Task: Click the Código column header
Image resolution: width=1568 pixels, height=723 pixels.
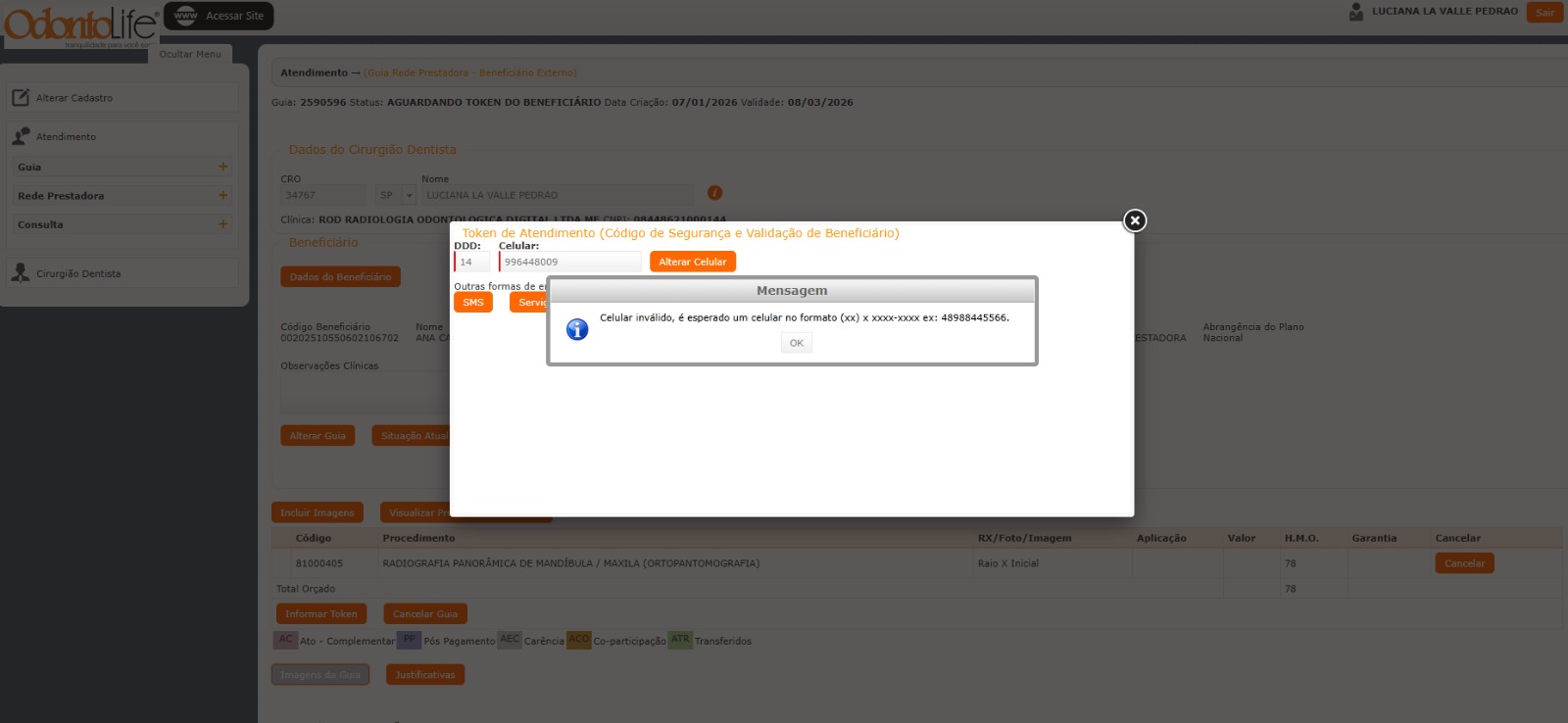Action: pyautogui.click(x=314, y=538)
